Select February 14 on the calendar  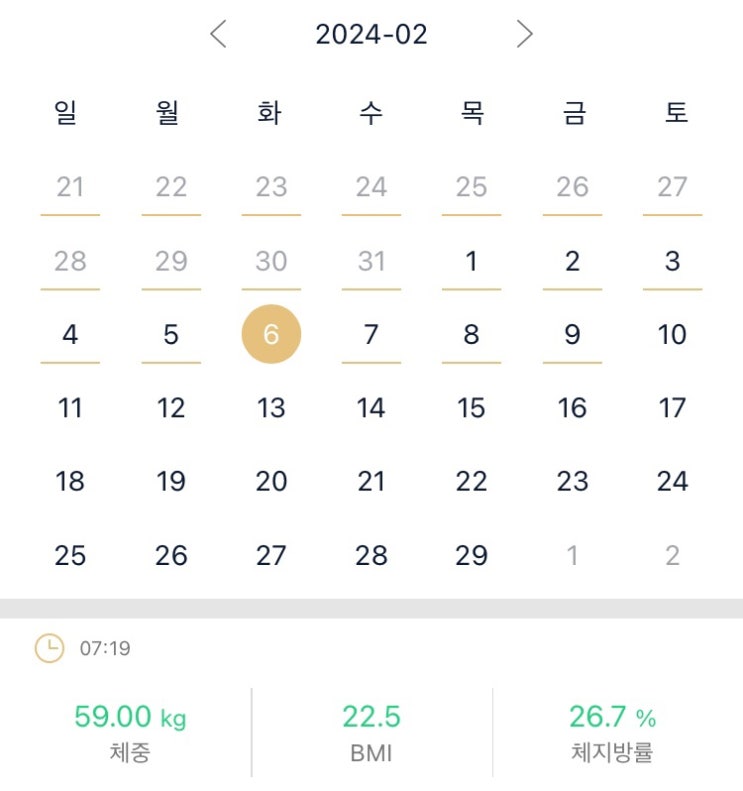(371, 408)
